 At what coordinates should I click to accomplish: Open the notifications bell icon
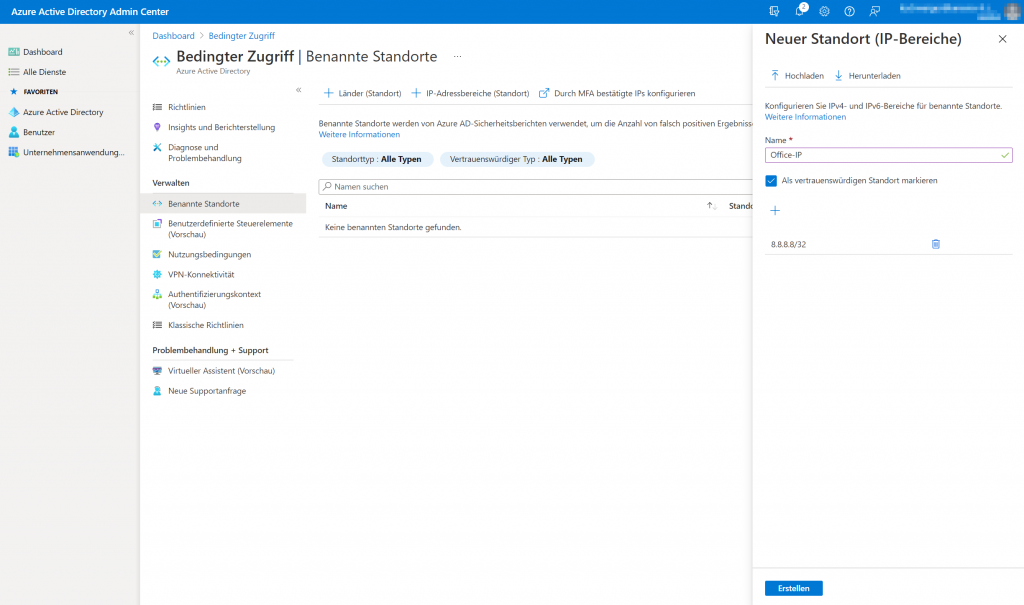click(800, 11)
